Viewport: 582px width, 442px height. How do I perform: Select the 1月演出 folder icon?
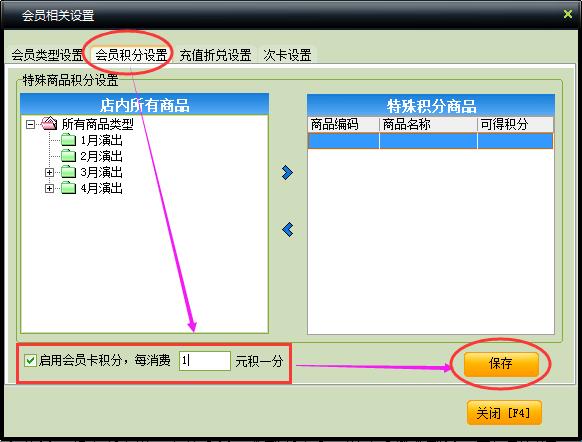pyautogui.click(x=68, y=140)
